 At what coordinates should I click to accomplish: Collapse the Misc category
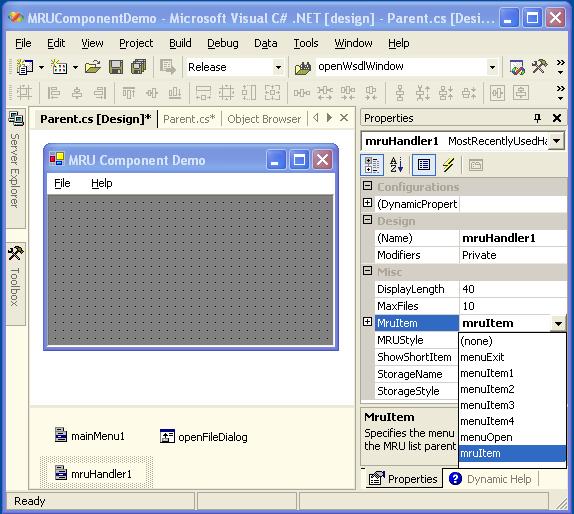[368, 271]
